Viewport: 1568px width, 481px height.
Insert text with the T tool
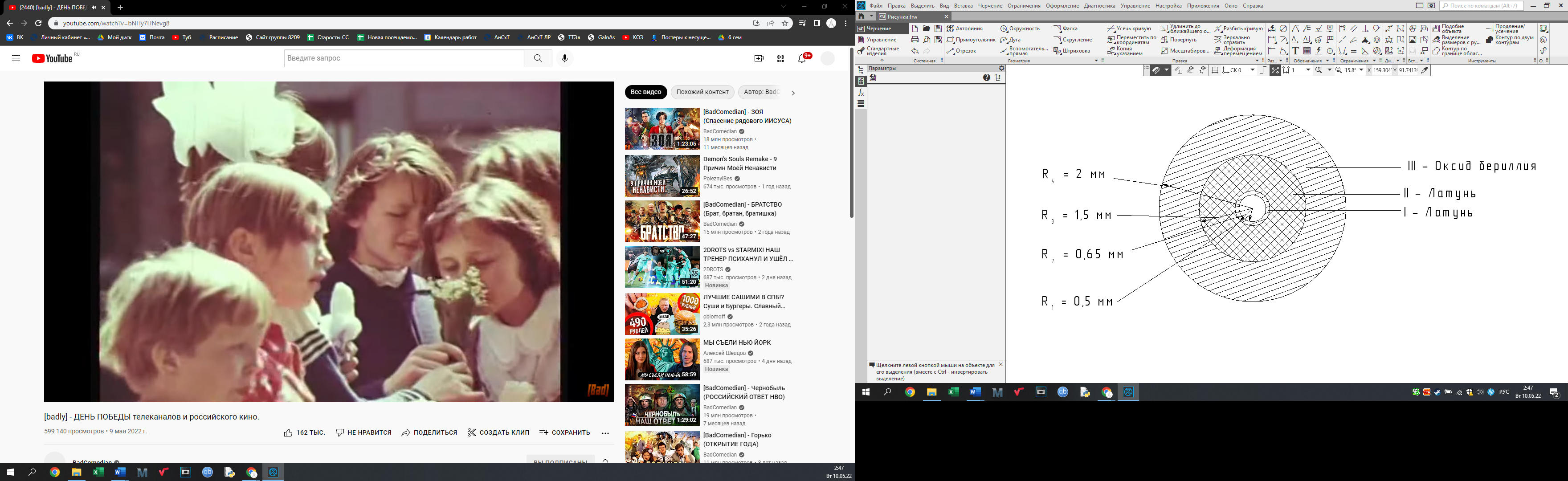[1295, 51]
